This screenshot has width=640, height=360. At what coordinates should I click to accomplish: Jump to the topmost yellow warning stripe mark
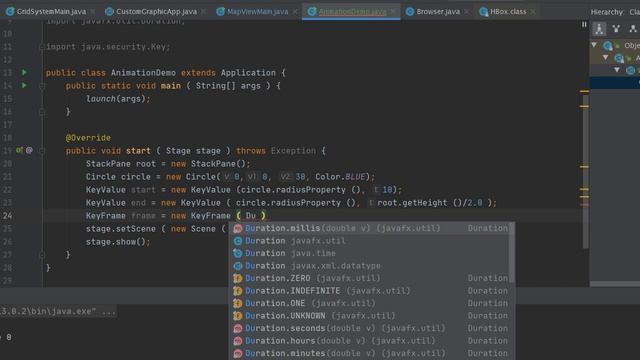coord(584,91)
